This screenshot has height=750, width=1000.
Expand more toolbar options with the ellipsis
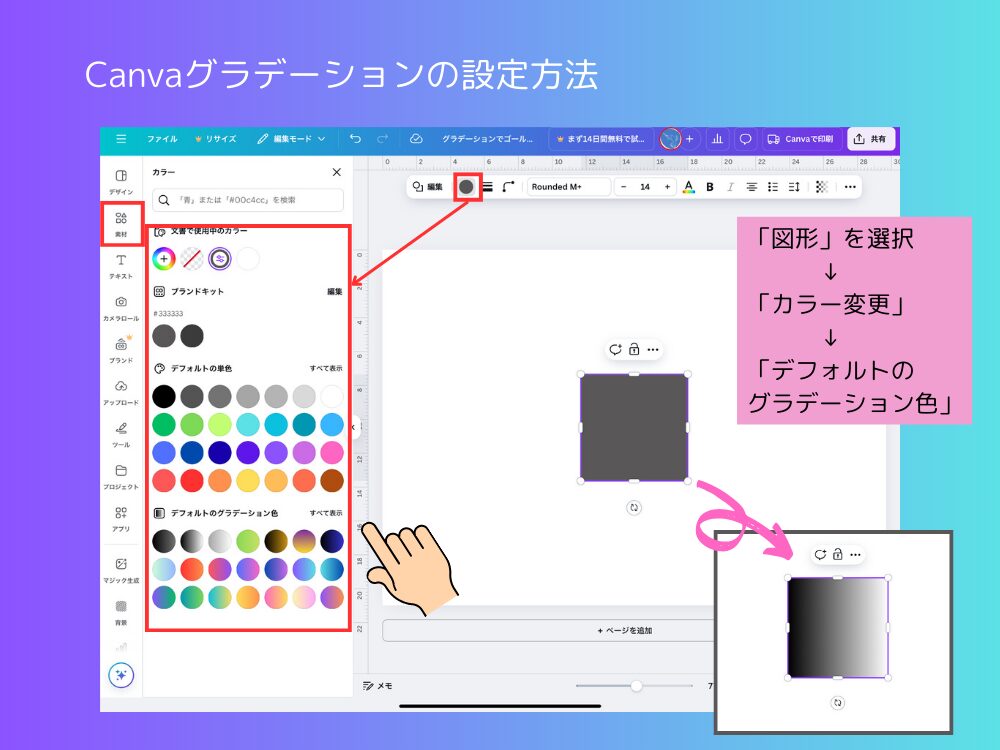point(849,187)
